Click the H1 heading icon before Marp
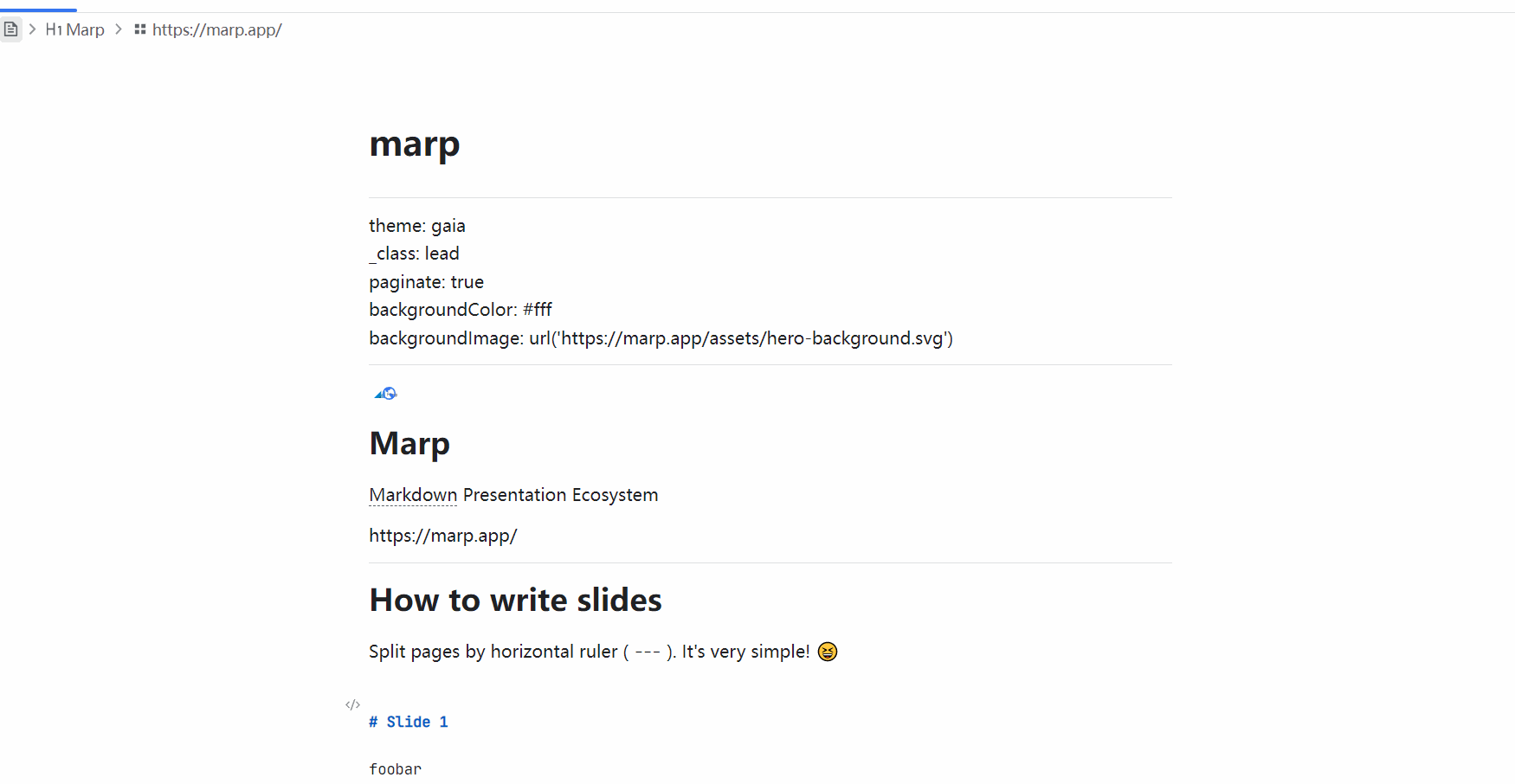Image resolution: width=1515 pixels, height=784 pixels. click(54, 30)
